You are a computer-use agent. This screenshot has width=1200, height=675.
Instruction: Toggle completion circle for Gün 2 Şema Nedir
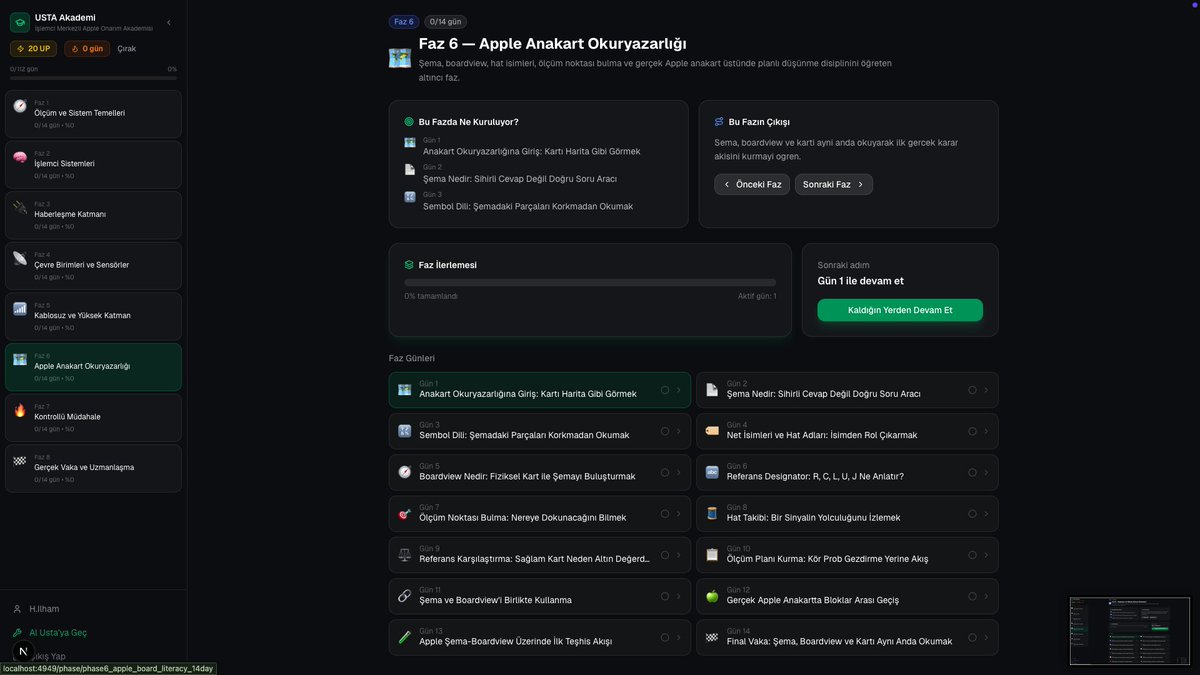coord(972,390)
